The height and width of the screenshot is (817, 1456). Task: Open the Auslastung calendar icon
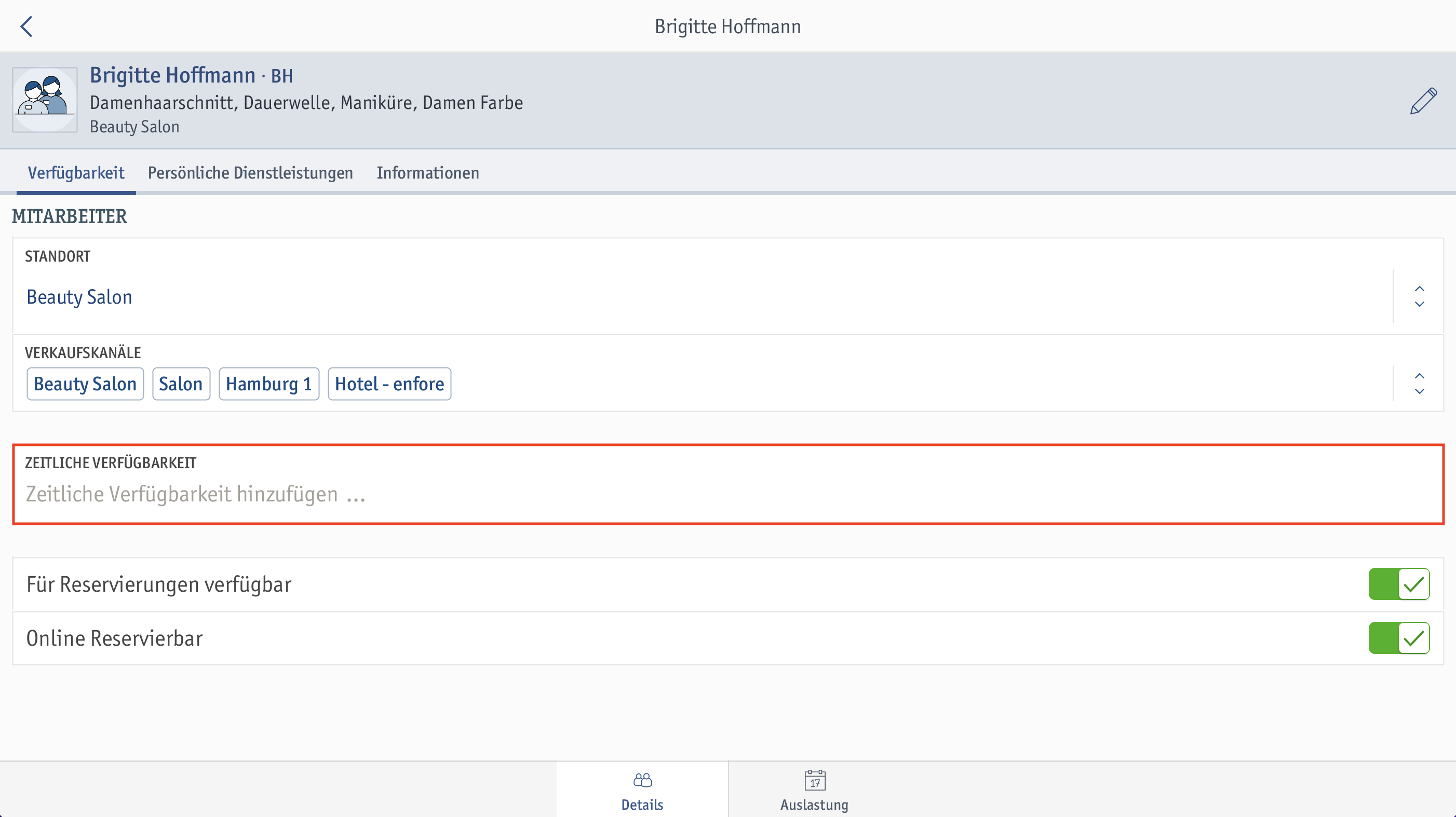(x=815, y=780)
